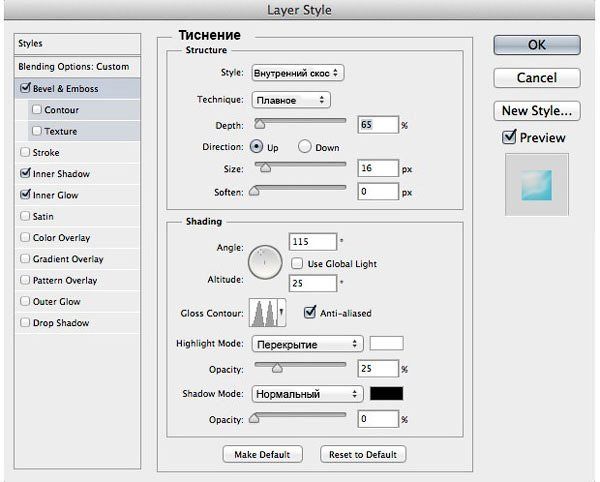Click the Size value input field
600x482 pixels.
(377, 170)
